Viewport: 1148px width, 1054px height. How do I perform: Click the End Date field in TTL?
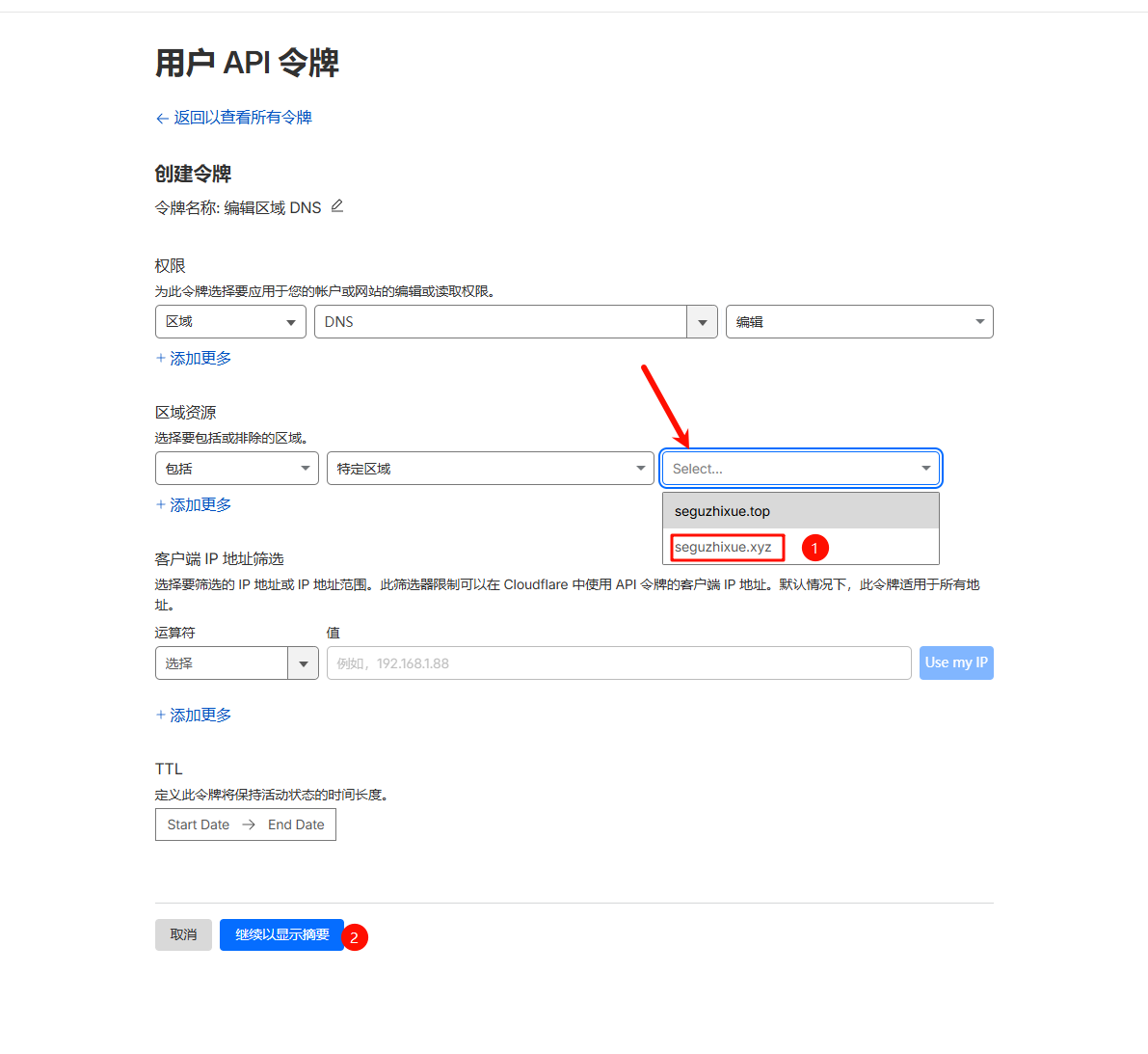coord(296,825)
